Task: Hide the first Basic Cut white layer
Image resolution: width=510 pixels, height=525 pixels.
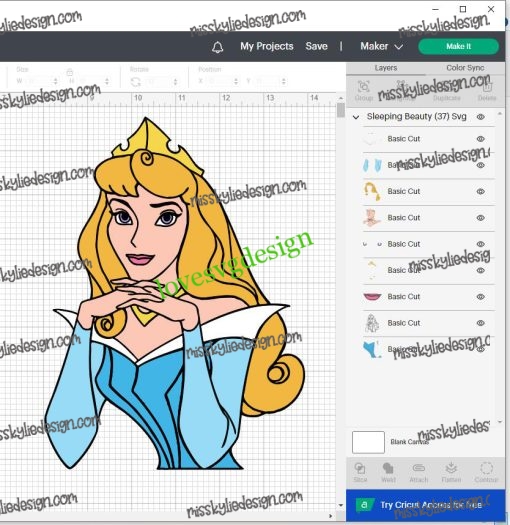Action: pos(481,139)
